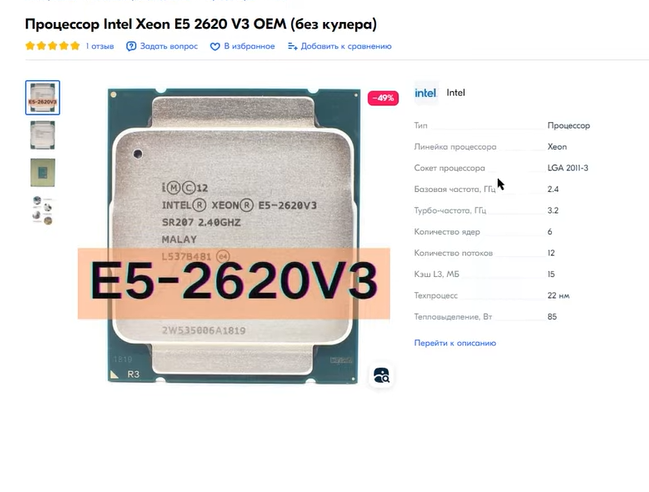Image resolution: width=649 pixels, height=492 pixels.
Task: Click the main processor product image
Action: point(234,235)
